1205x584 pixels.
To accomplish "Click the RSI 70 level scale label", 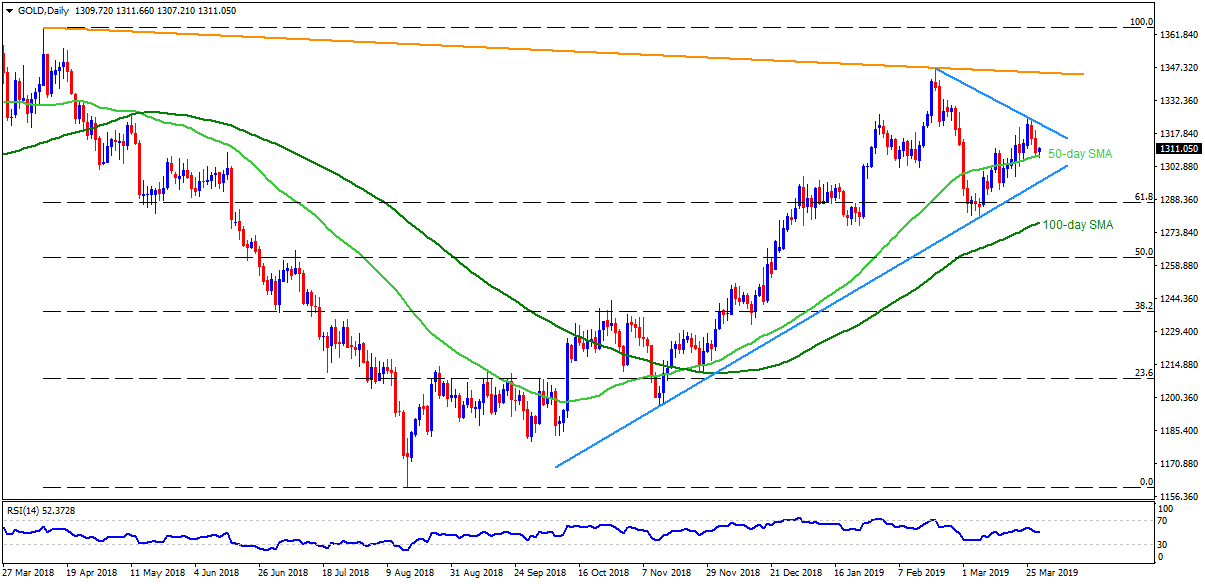I will 1164,521.
